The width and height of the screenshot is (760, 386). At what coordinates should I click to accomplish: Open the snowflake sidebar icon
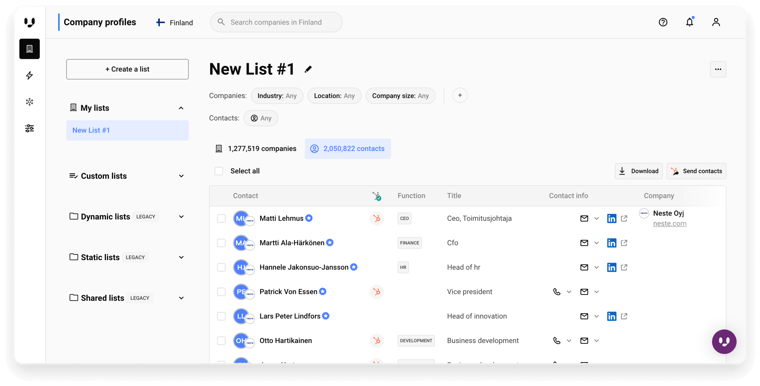tap(30, 102)
